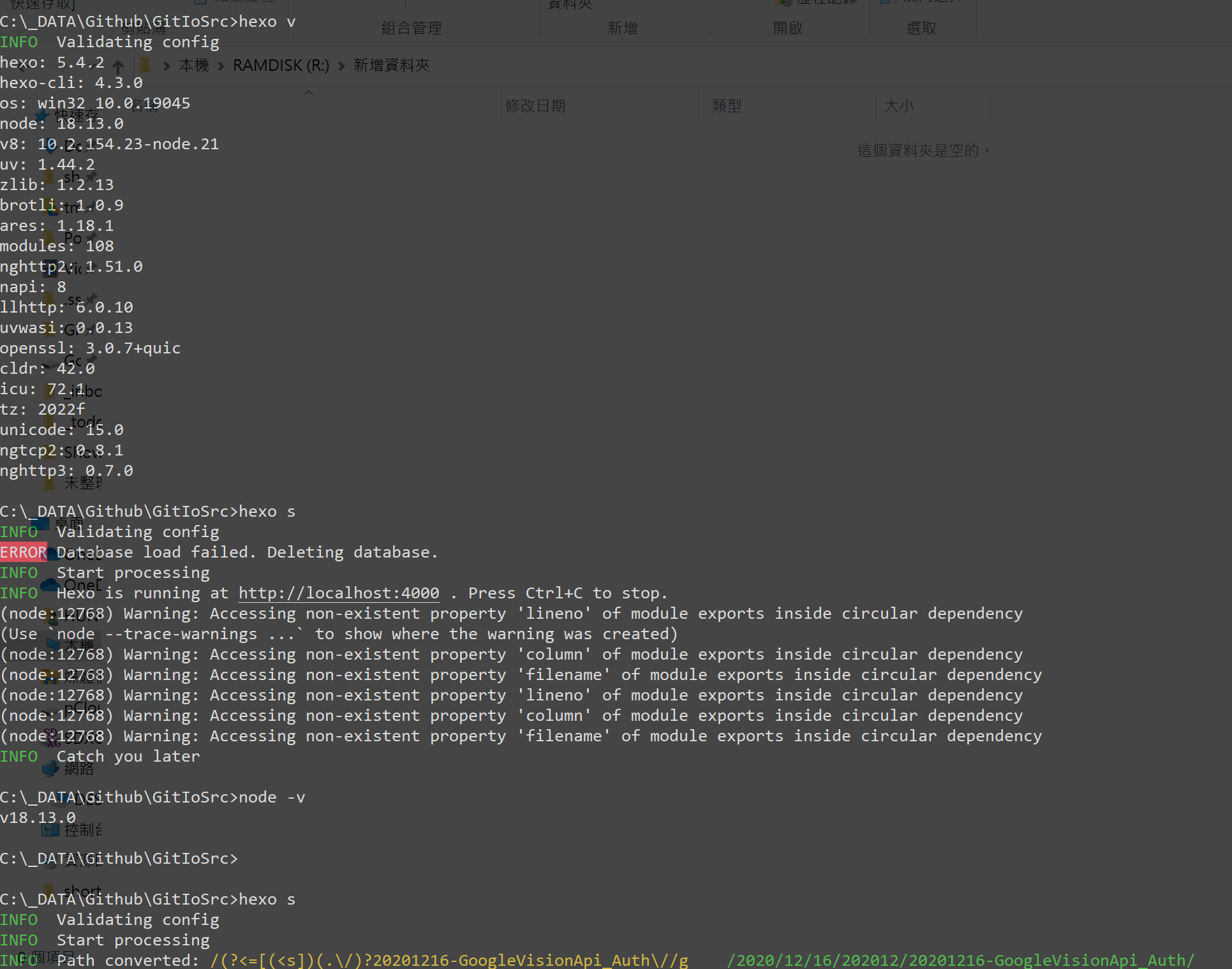Click the 'tz: 2022f' line
The width and height of the screenshot is (1232, 969).
coord(43,410)
